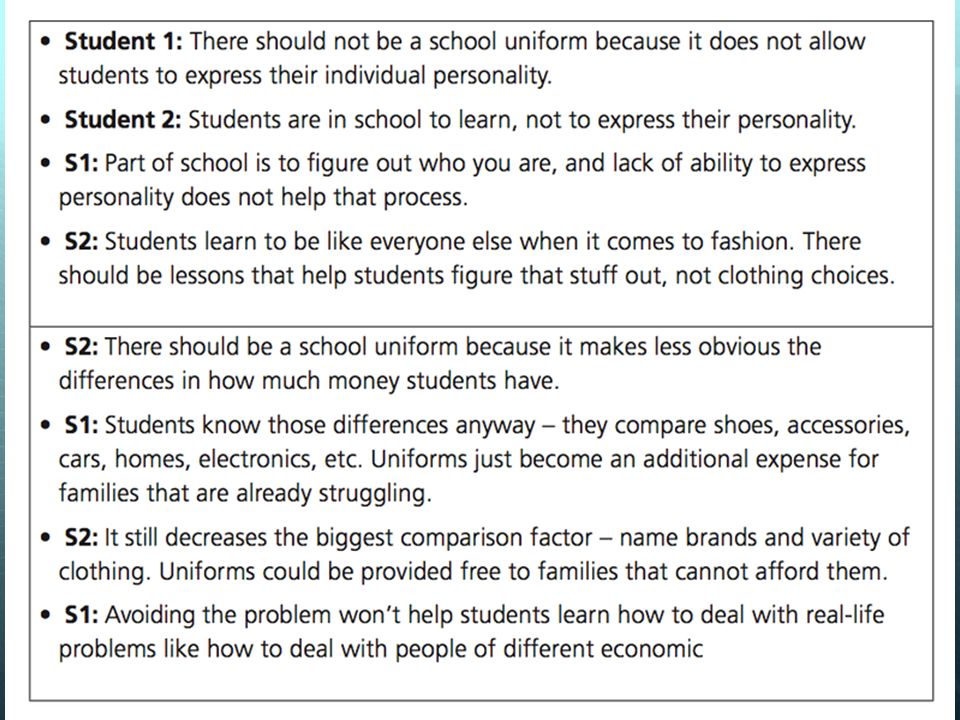
Task: Click the 'S1:' label before 'Avoiding the problem'
Action: coord(81,615)
